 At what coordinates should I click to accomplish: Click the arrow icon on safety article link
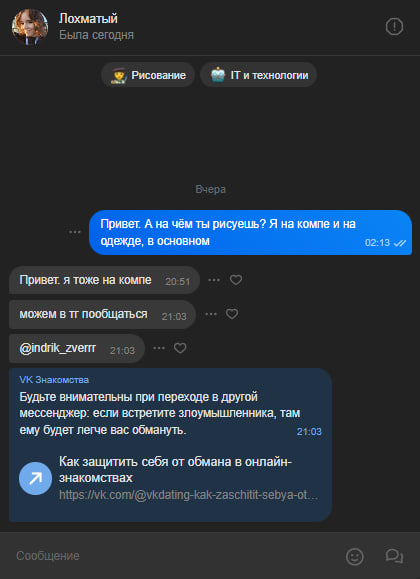(35, 478)
